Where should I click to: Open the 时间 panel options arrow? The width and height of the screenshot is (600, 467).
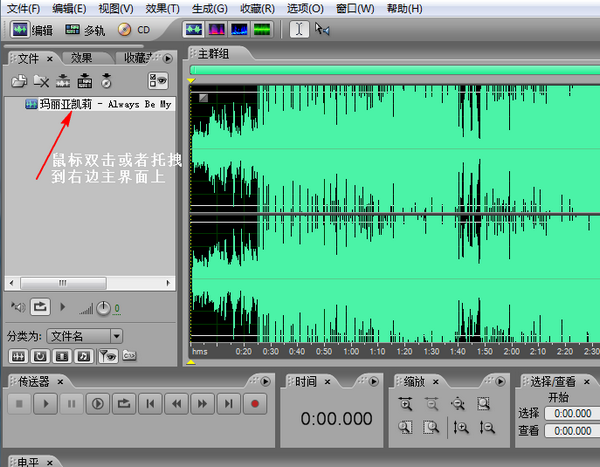pos(374,382)
